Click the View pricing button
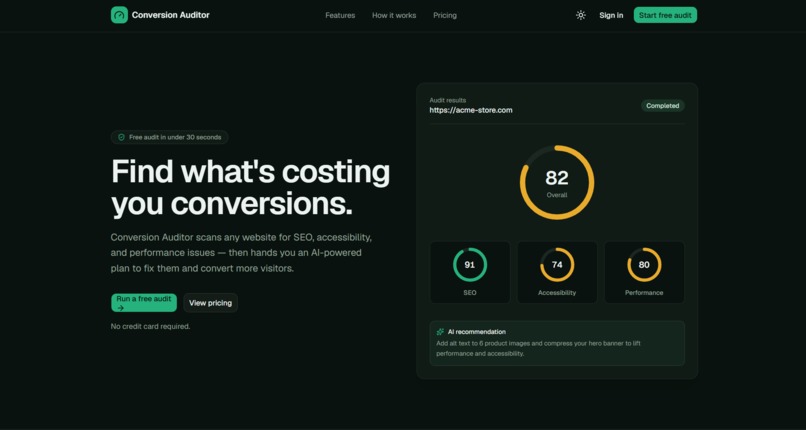806x430 pixels. pos(210,303)
